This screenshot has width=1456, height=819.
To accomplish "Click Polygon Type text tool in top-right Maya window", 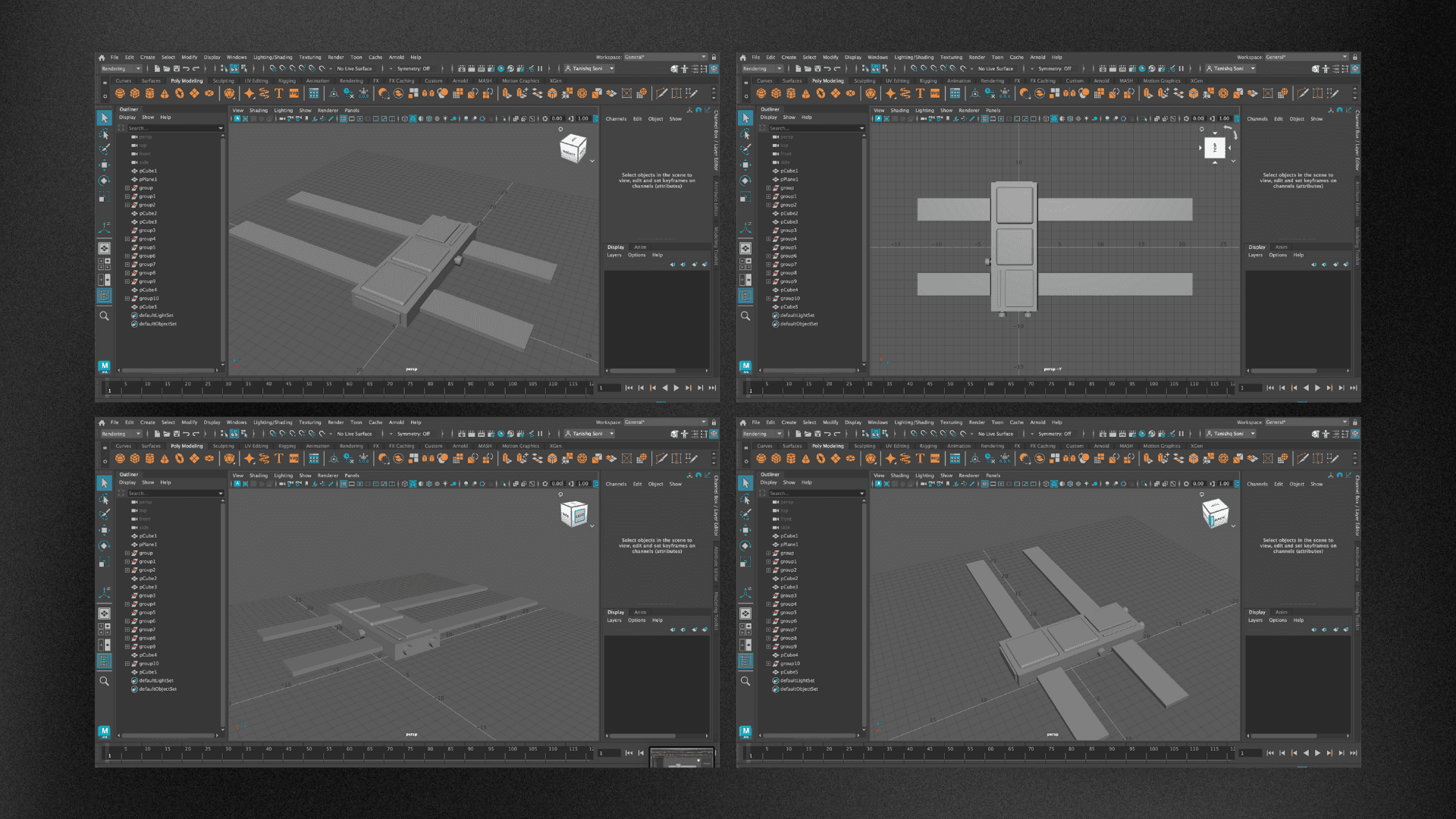I will pyautogui.click(x=920, y=93).
